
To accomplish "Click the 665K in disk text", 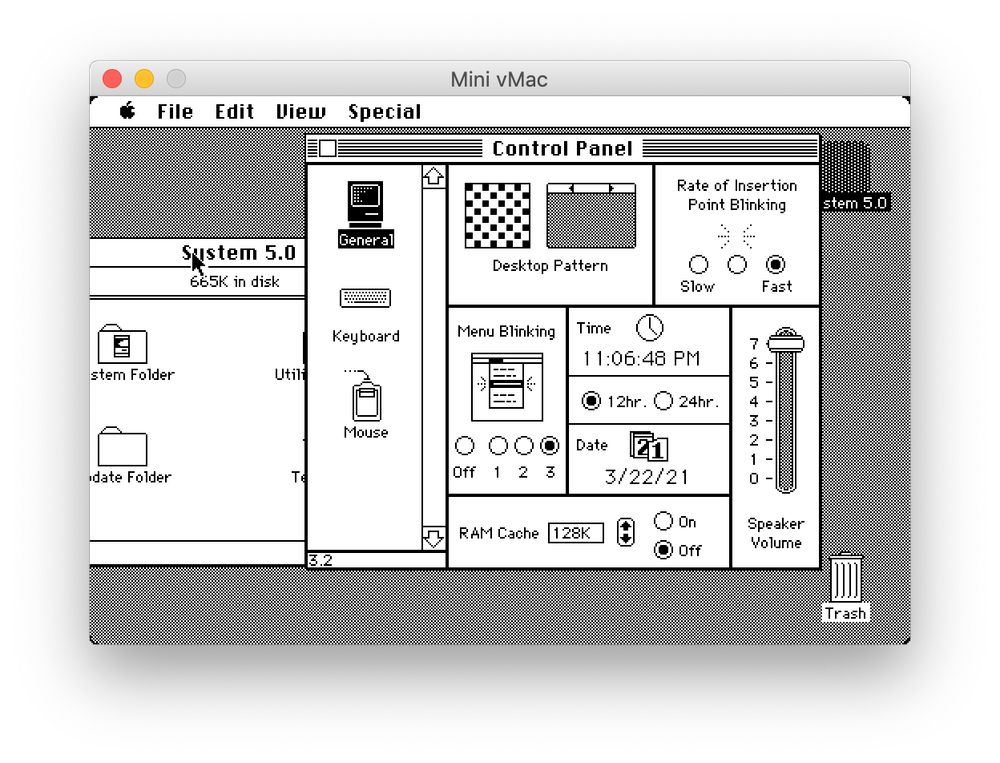I will coord(235,281).
